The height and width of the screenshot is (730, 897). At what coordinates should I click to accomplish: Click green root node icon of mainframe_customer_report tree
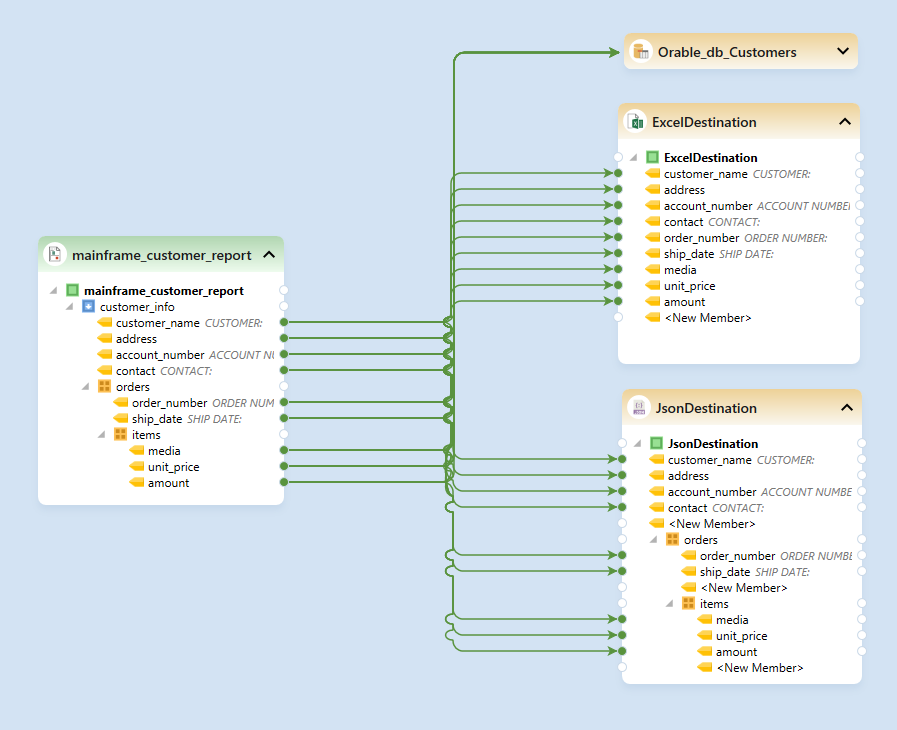point(72,290)
